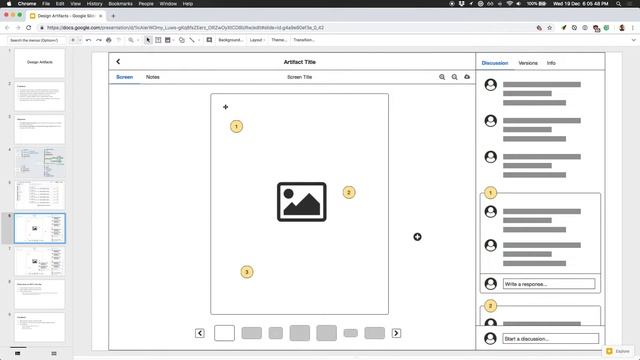Click the redo arrow in Slides toolbar
The height and width of the screenshot is (360, 640).
coord(99,40)
